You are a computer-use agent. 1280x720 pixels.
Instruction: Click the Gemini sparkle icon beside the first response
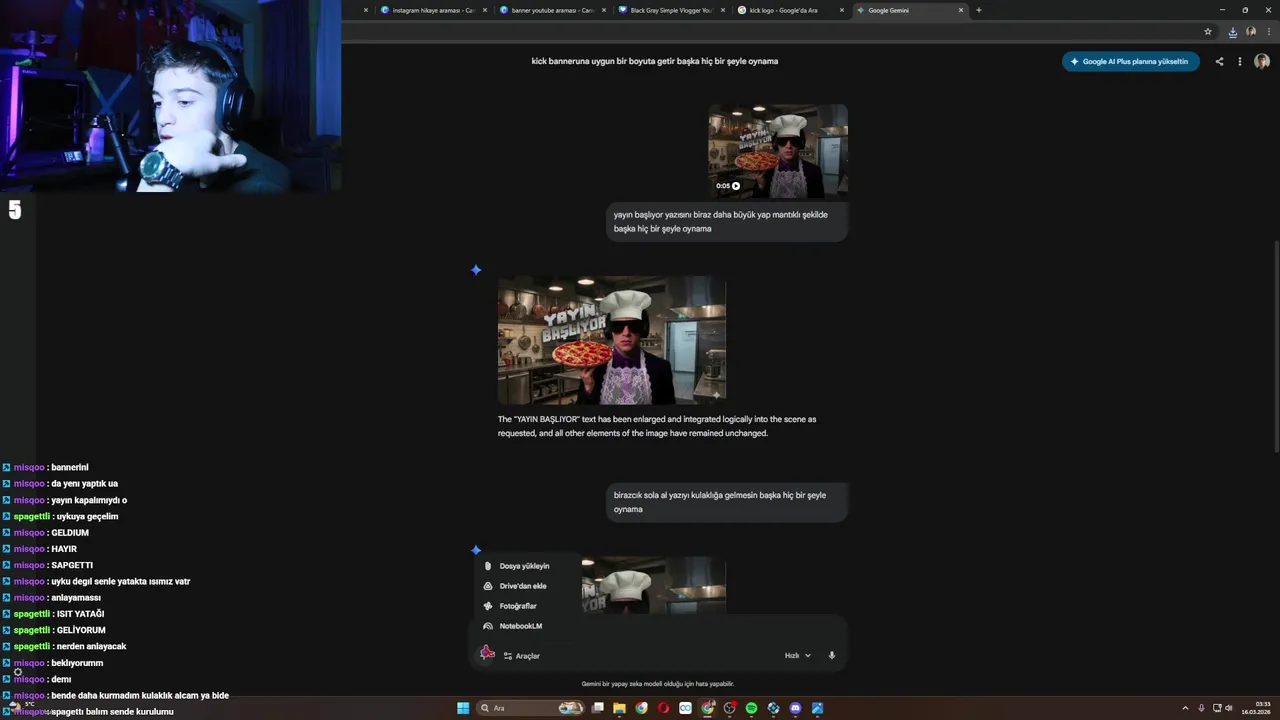pyautogui.click(x=476, y=270)
